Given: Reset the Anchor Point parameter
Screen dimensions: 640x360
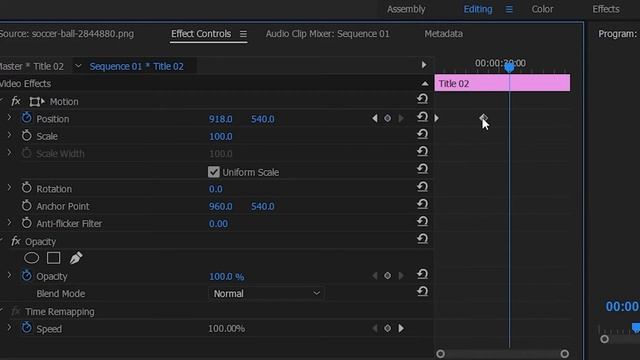Looking at the screenshot, I should click(422, 204).
